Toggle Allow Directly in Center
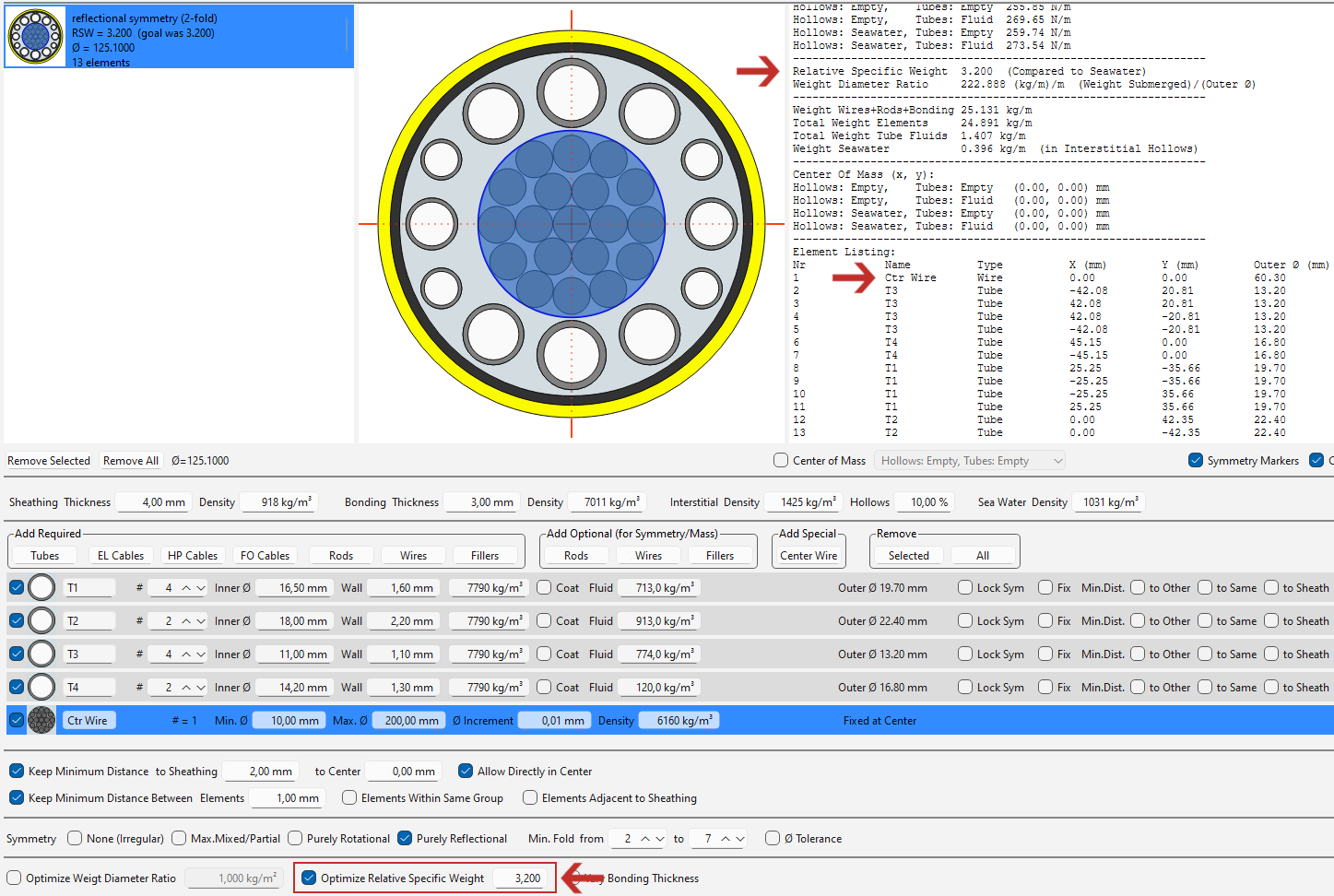1334x896 pixels. 466,771
